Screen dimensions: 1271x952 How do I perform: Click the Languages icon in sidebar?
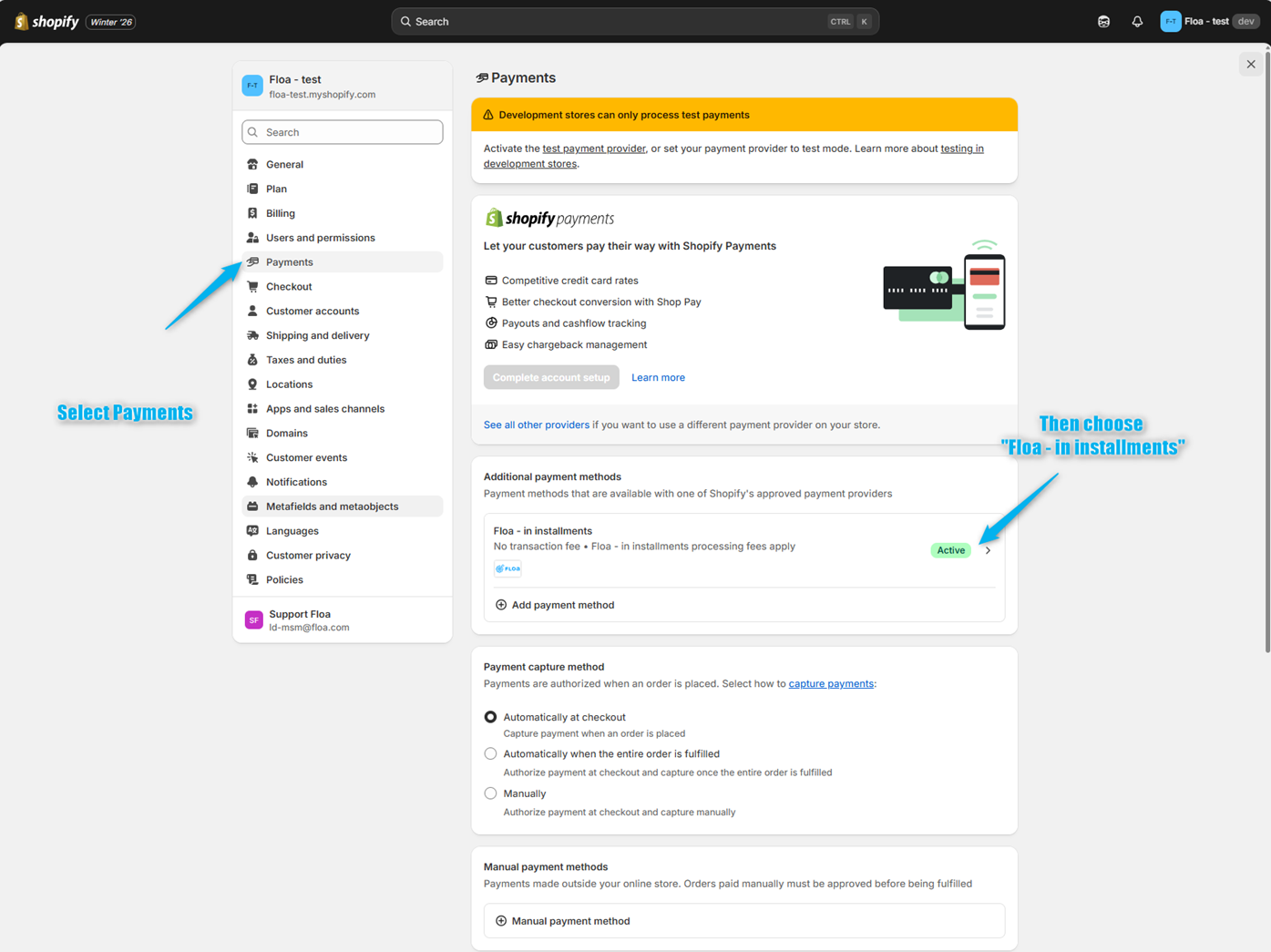coord(252,531)
